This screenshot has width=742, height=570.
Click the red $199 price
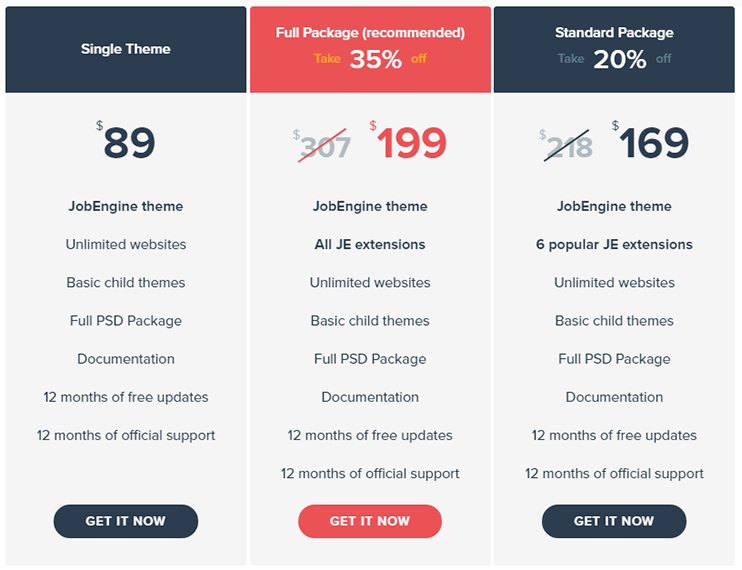(408, 141)
